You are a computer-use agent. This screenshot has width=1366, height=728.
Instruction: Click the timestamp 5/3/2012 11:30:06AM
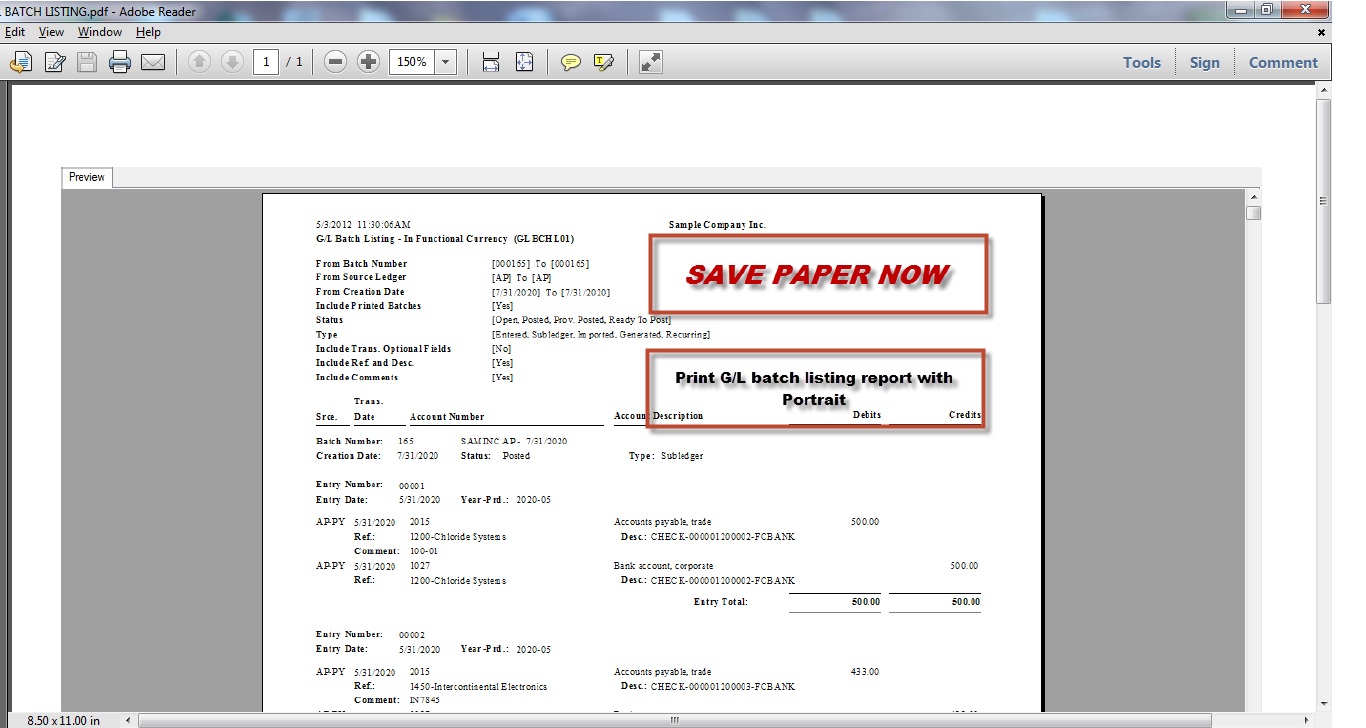(362, 225)
